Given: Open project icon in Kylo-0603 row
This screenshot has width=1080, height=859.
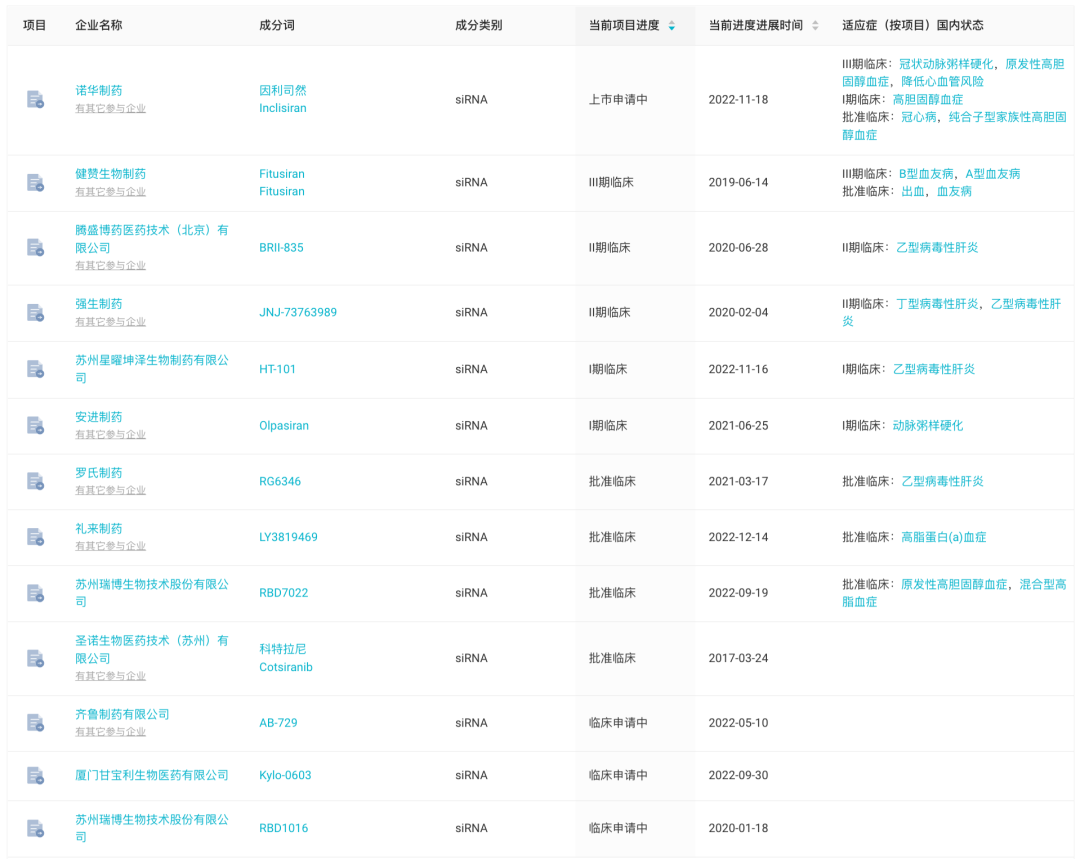Looking at the screenshot, I should [35, 775].
